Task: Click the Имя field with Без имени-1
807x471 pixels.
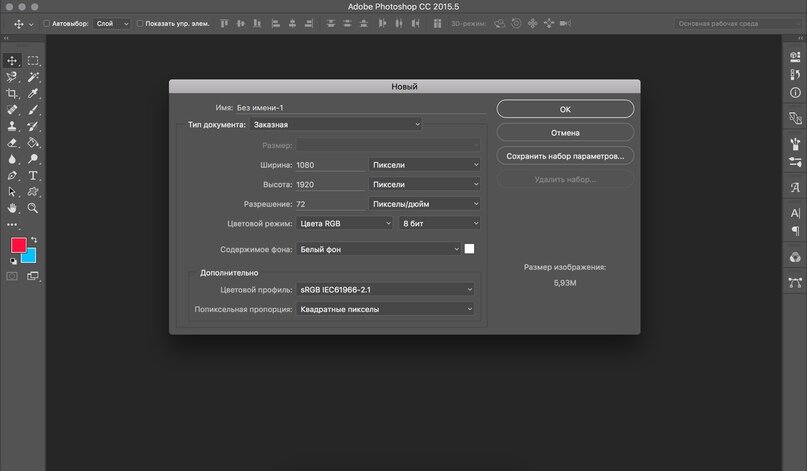Action: coord(360,108)
